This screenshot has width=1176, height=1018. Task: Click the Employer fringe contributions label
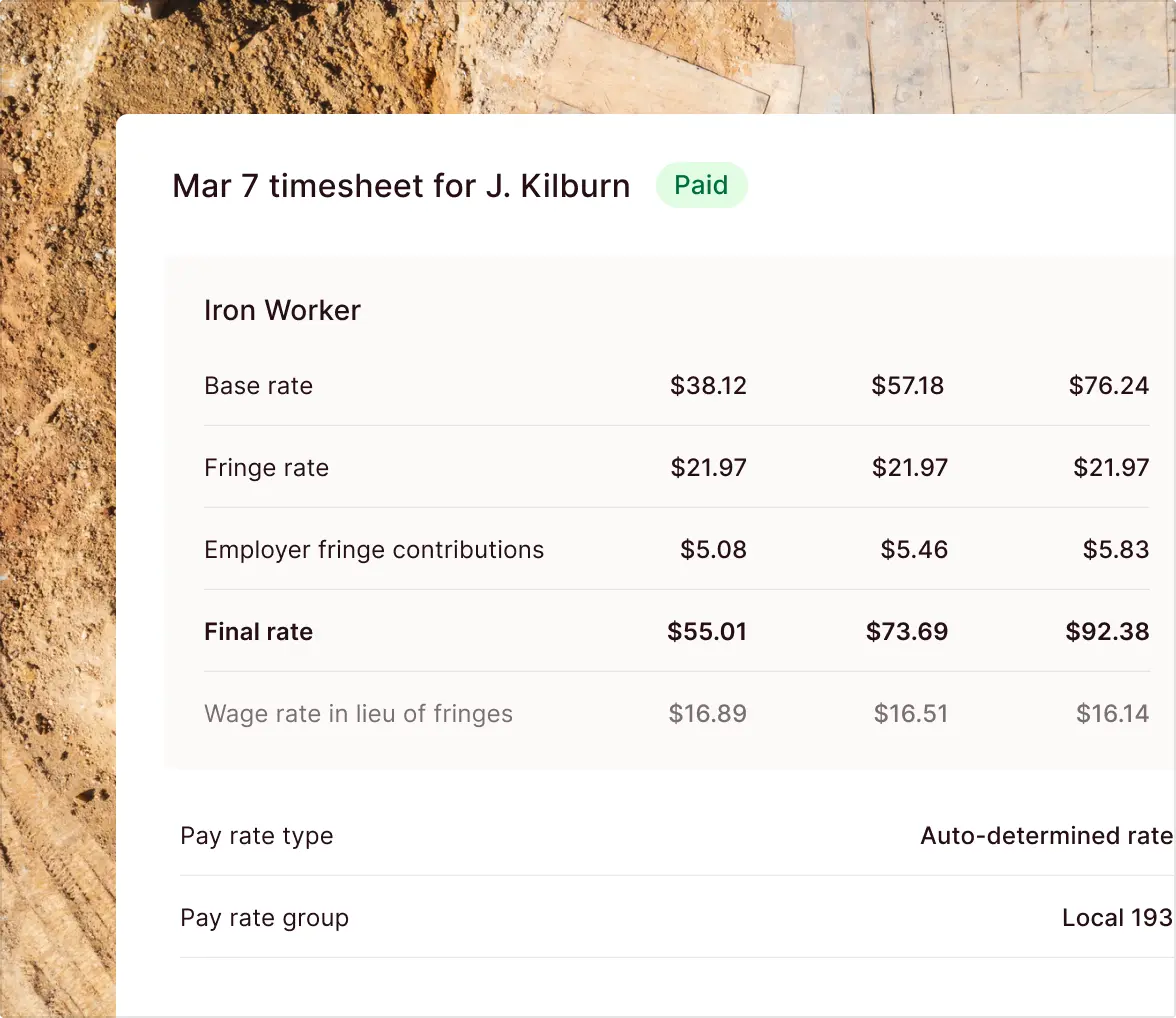point(374,550)
